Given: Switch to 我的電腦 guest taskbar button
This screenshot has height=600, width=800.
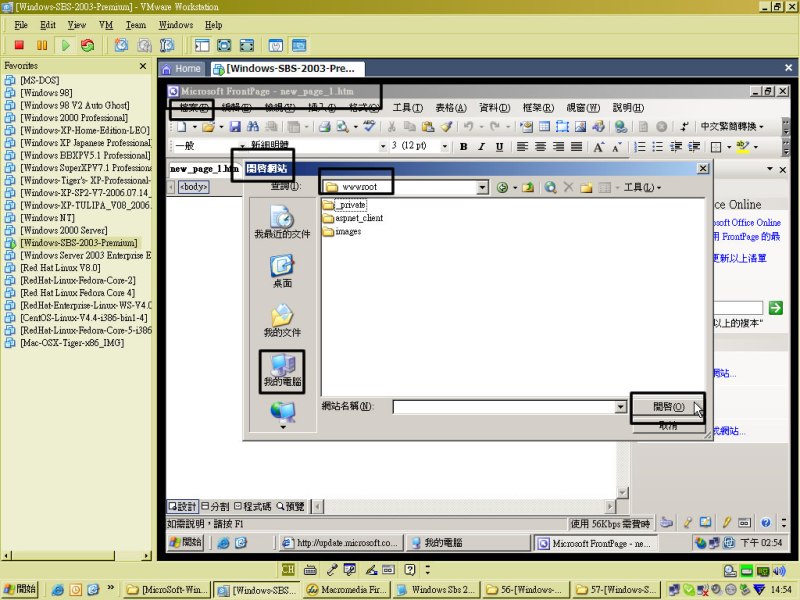Looking at the screenshot, I should (x=467, y=543).
